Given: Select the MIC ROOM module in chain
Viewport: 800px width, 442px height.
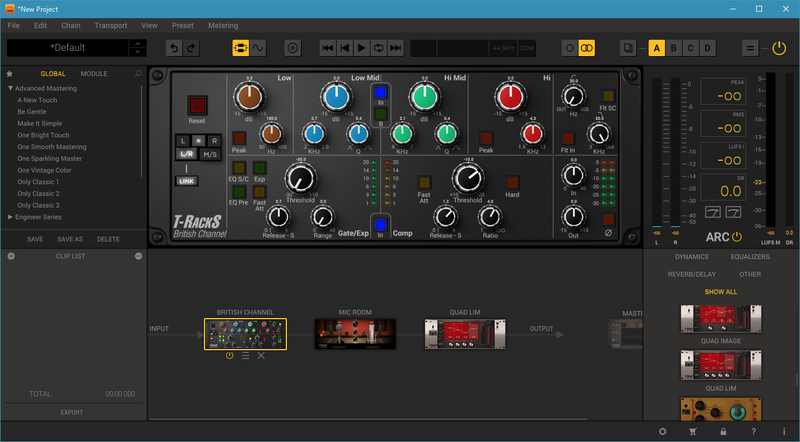Looking at the screenshot, I should point(355,334).
